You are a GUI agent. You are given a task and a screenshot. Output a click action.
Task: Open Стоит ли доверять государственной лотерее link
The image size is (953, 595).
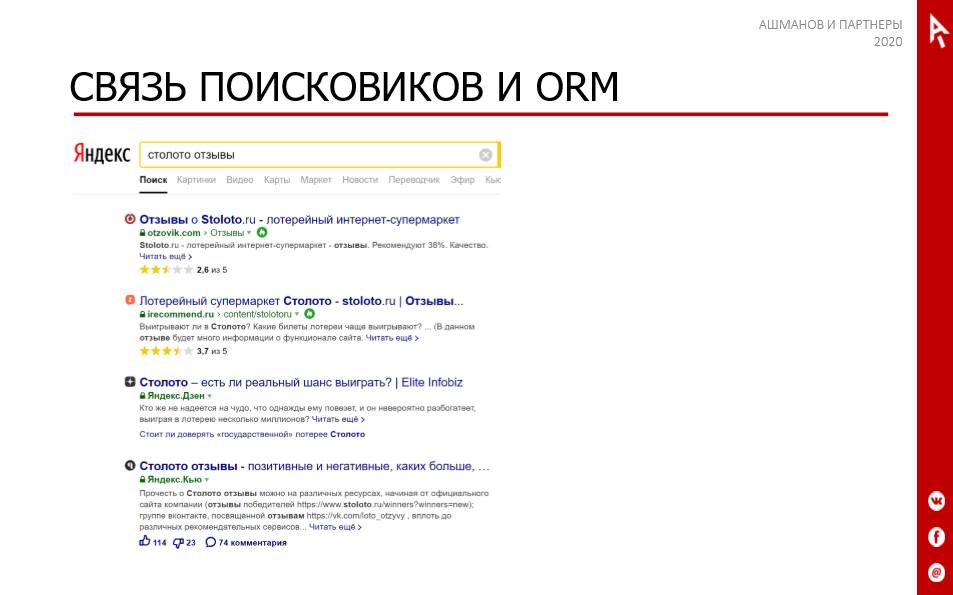252,434
